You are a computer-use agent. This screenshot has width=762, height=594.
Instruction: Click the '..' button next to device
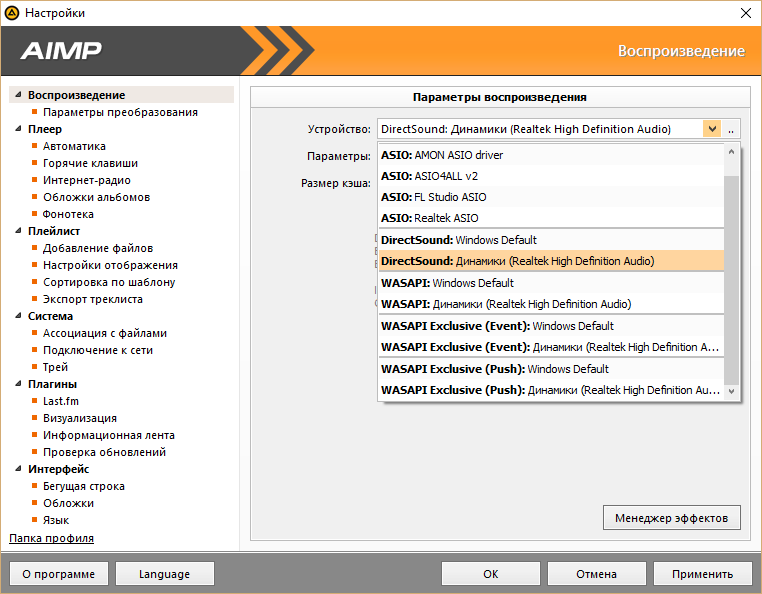point(731,129)
